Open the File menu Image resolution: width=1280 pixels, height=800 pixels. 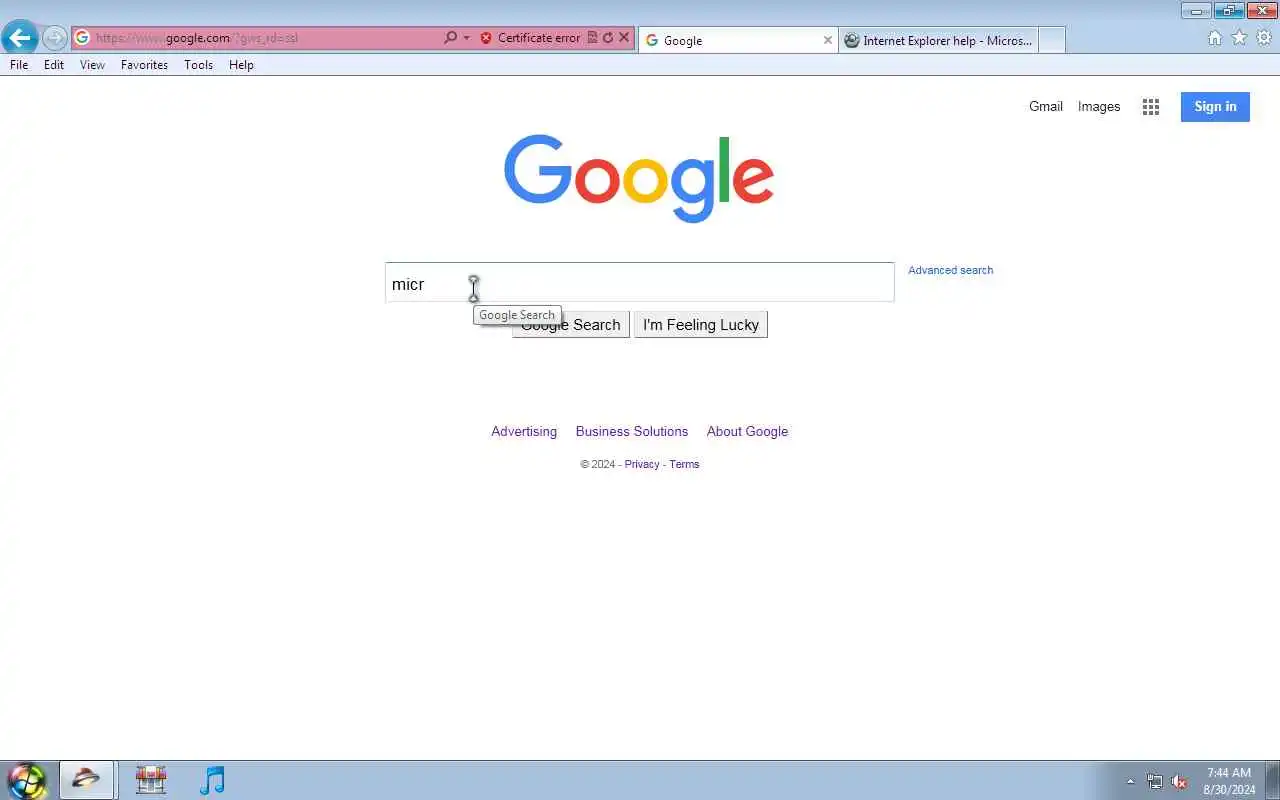click(19, 65)
